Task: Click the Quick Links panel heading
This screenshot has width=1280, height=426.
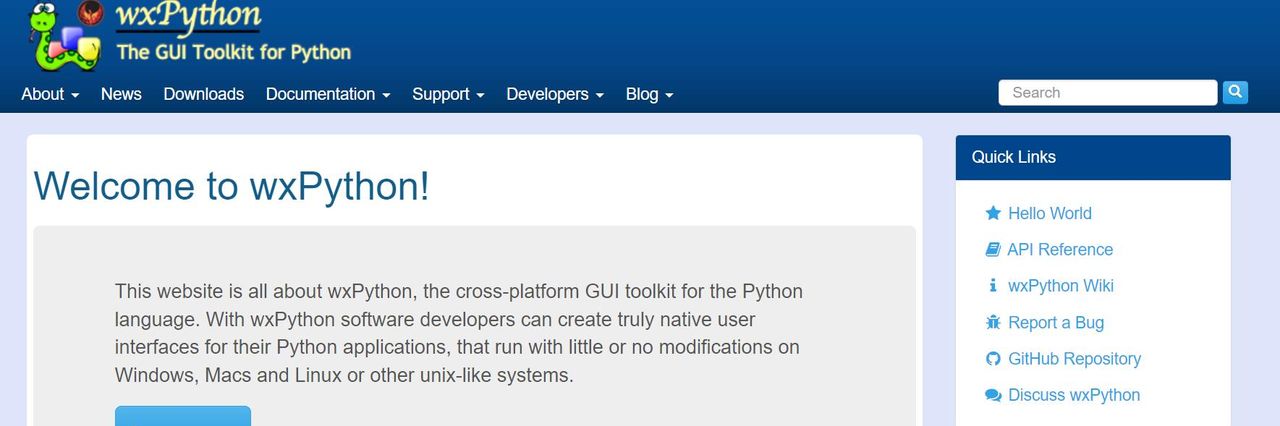Action: click(x=1093, y=158)
